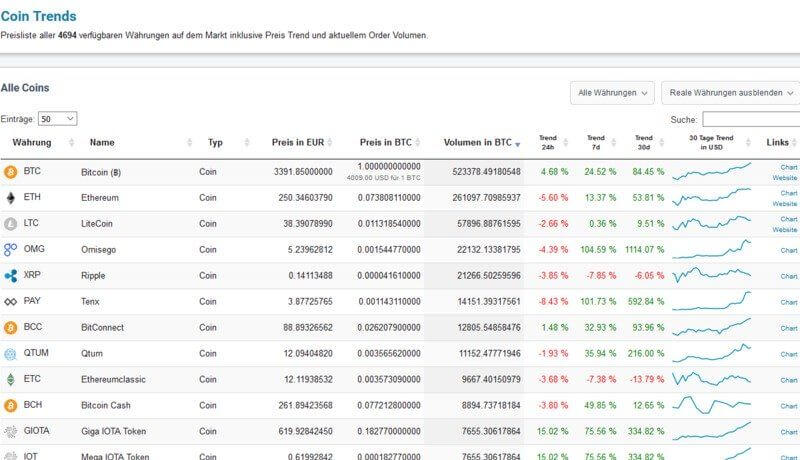Click the Qtum QTUM icon
The width and height of the screenshot is (800, 460).
coord(10,354)
